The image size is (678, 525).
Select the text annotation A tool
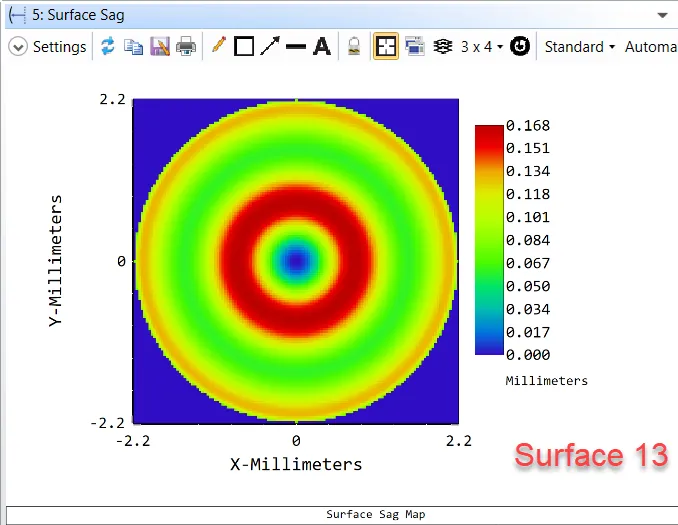click(321, 47)
